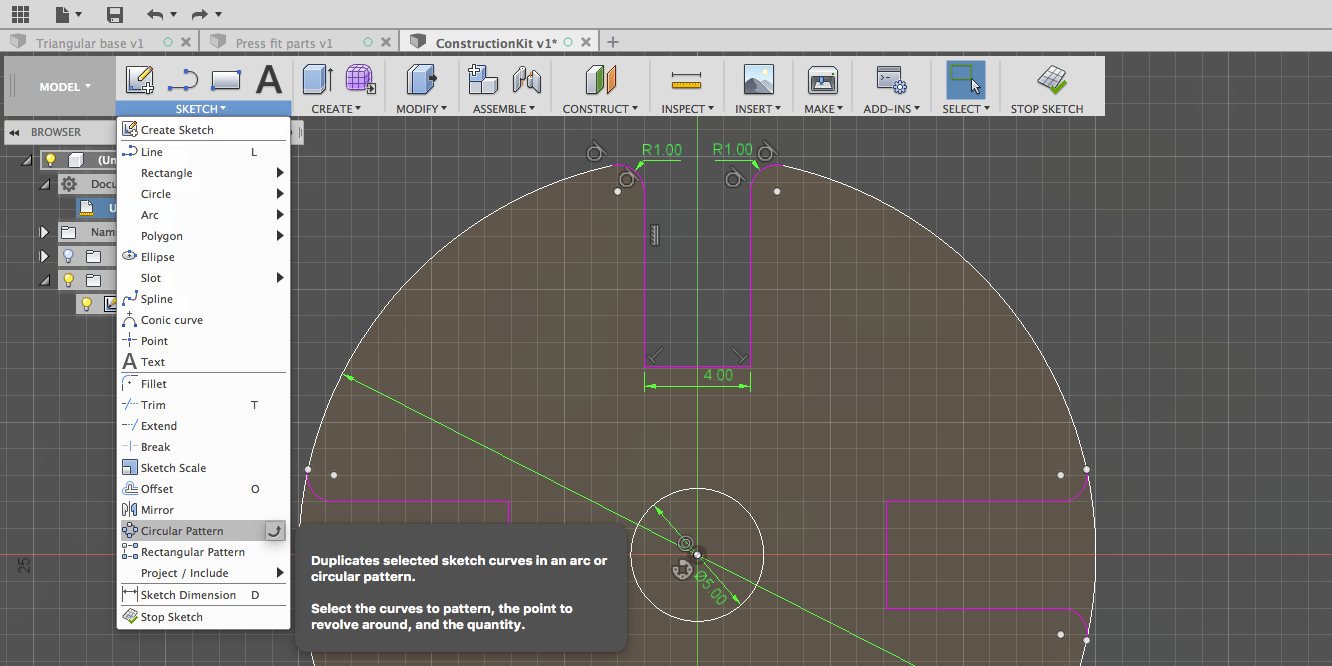Screen dimensions: 1332x666
Task: Expand the Arc submenu
Action: tap(280, 215)
